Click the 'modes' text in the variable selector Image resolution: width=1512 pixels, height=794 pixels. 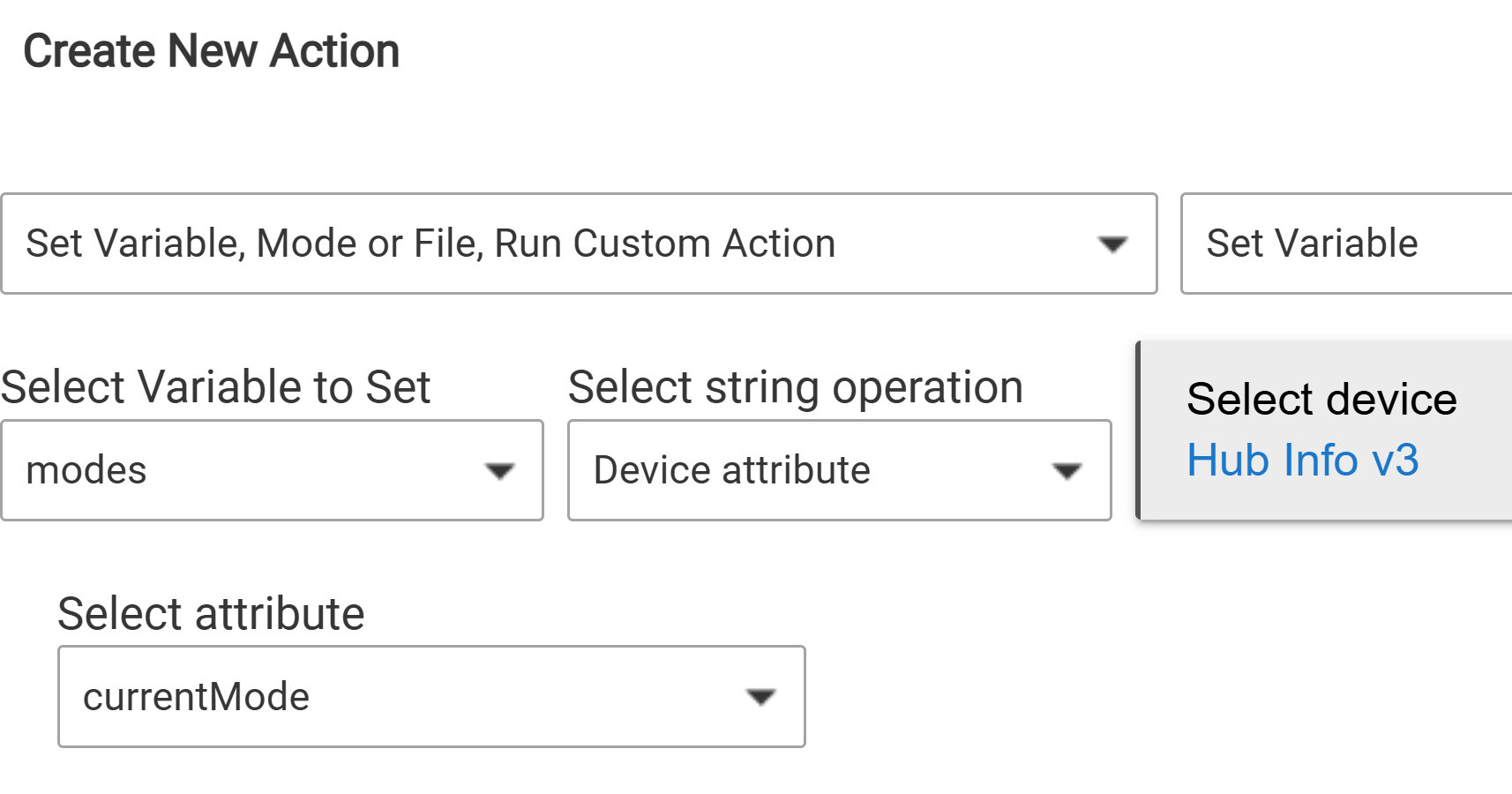coord(86,470)
